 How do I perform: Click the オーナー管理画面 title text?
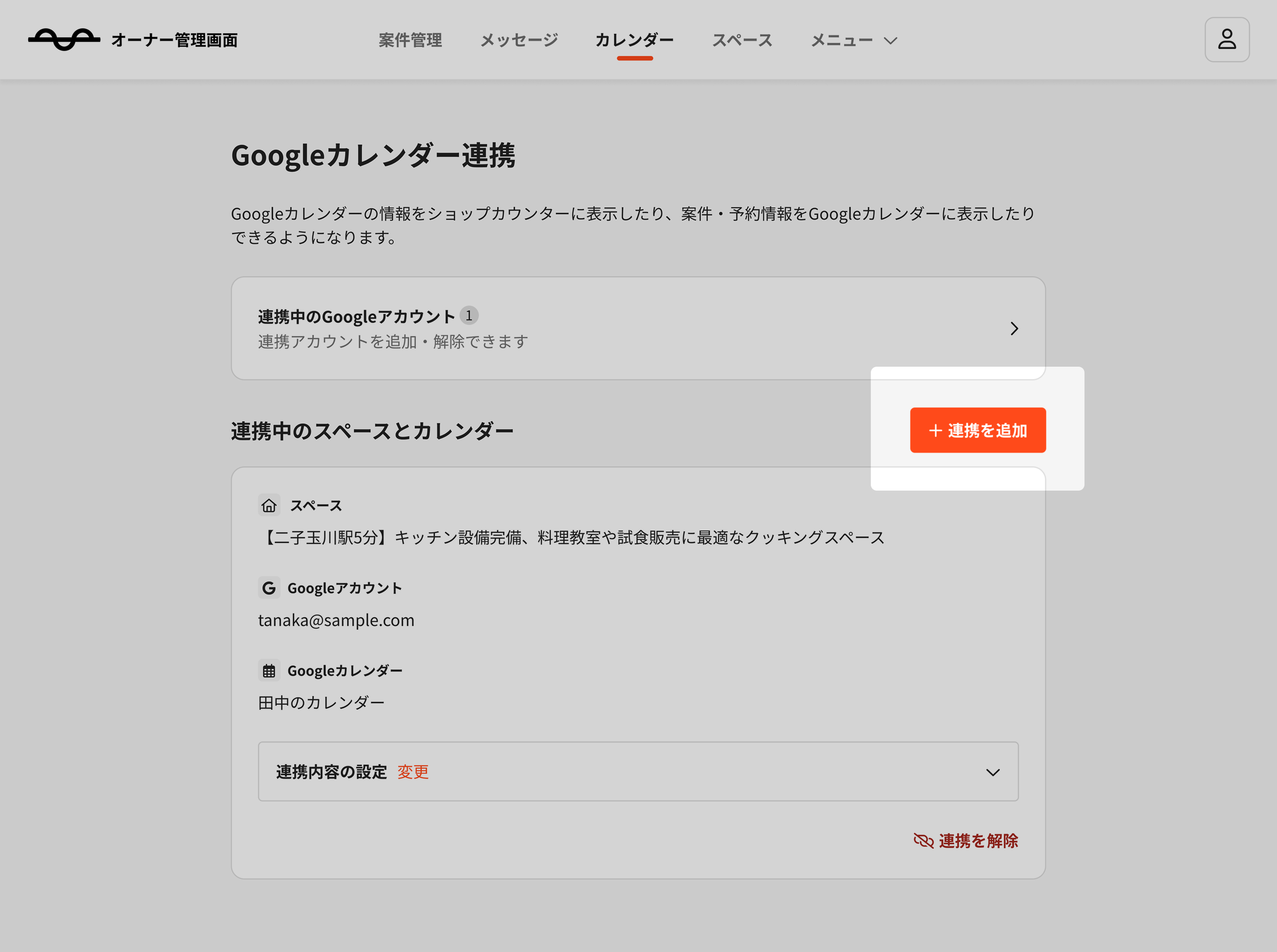click(174, 40)
